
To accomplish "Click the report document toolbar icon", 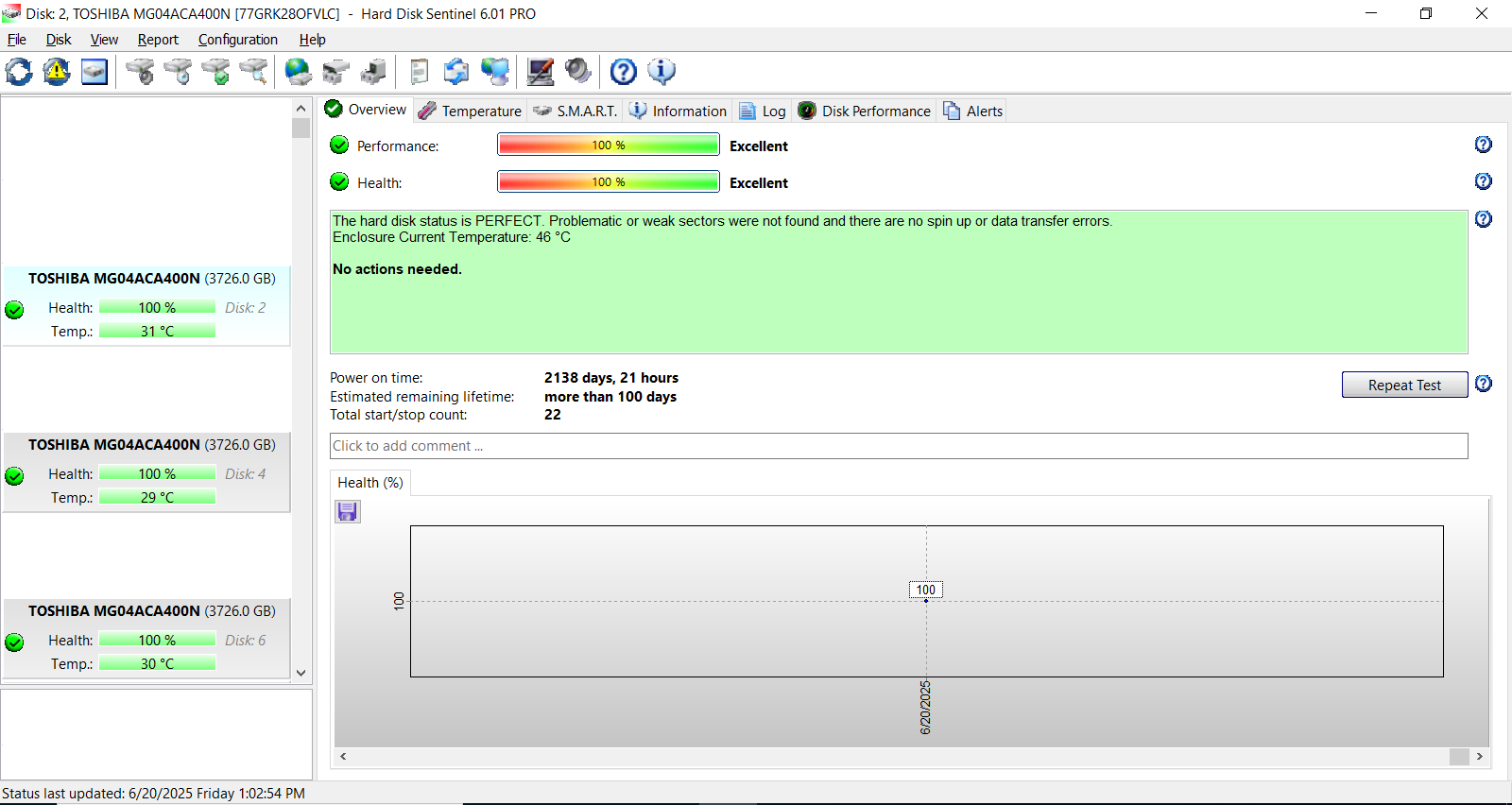I will [419, 72].
